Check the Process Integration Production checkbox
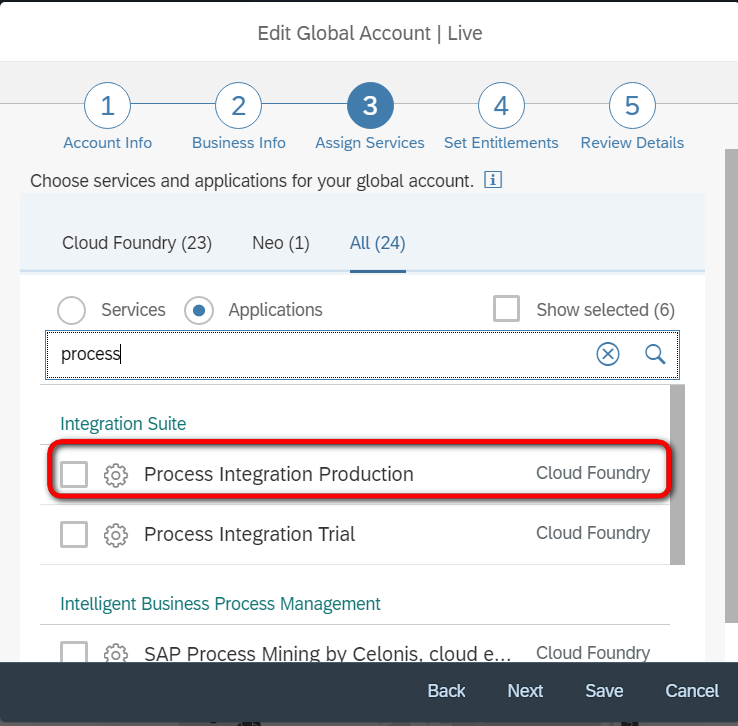The width and height of the screenshot is (738, 726). point(74,475)
